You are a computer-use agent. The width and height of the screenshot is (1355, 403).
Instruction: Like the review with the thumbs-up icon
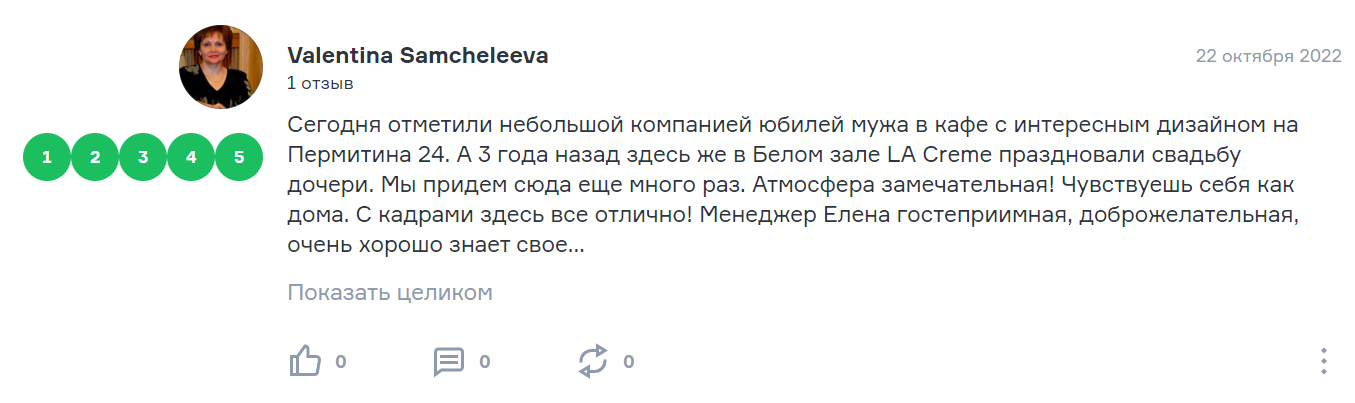(304, 361)
